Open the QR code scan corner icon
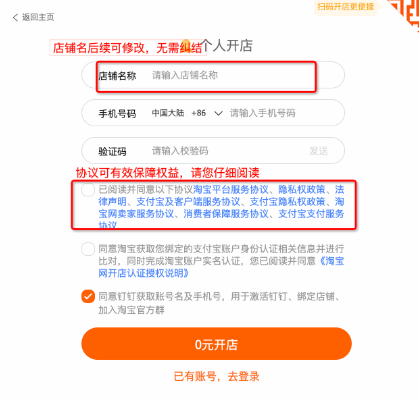 click(405, 13)
